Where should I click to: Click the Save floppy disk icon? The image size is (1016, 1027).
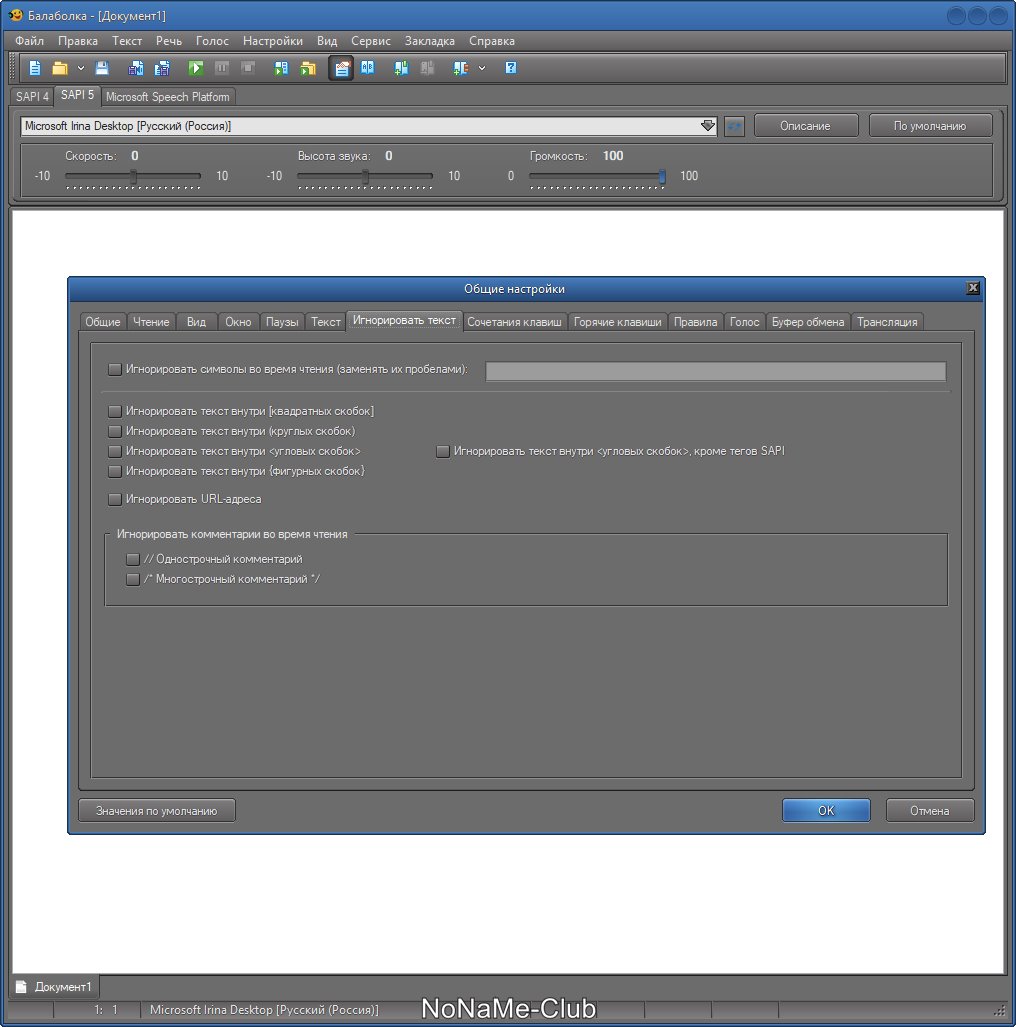click(x=102, y=68)
